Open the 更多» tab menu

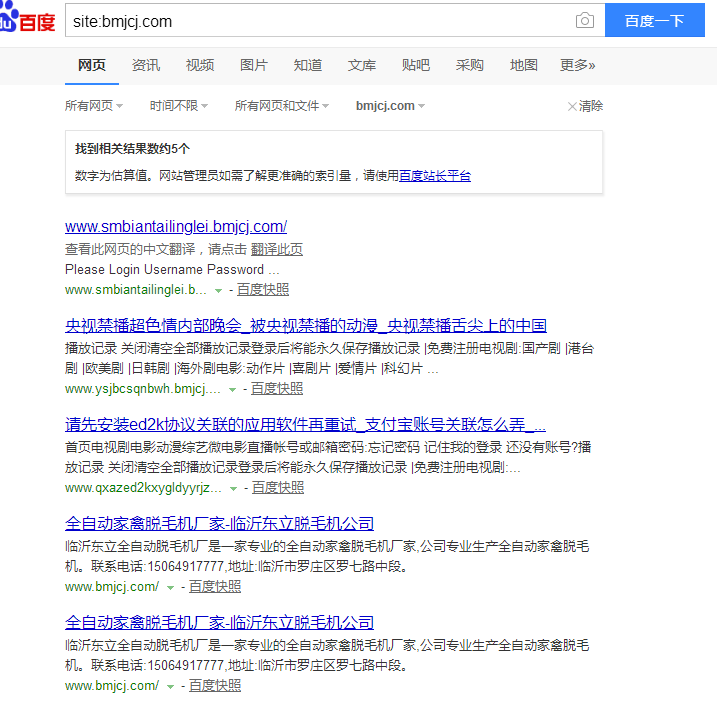point(578,65)
